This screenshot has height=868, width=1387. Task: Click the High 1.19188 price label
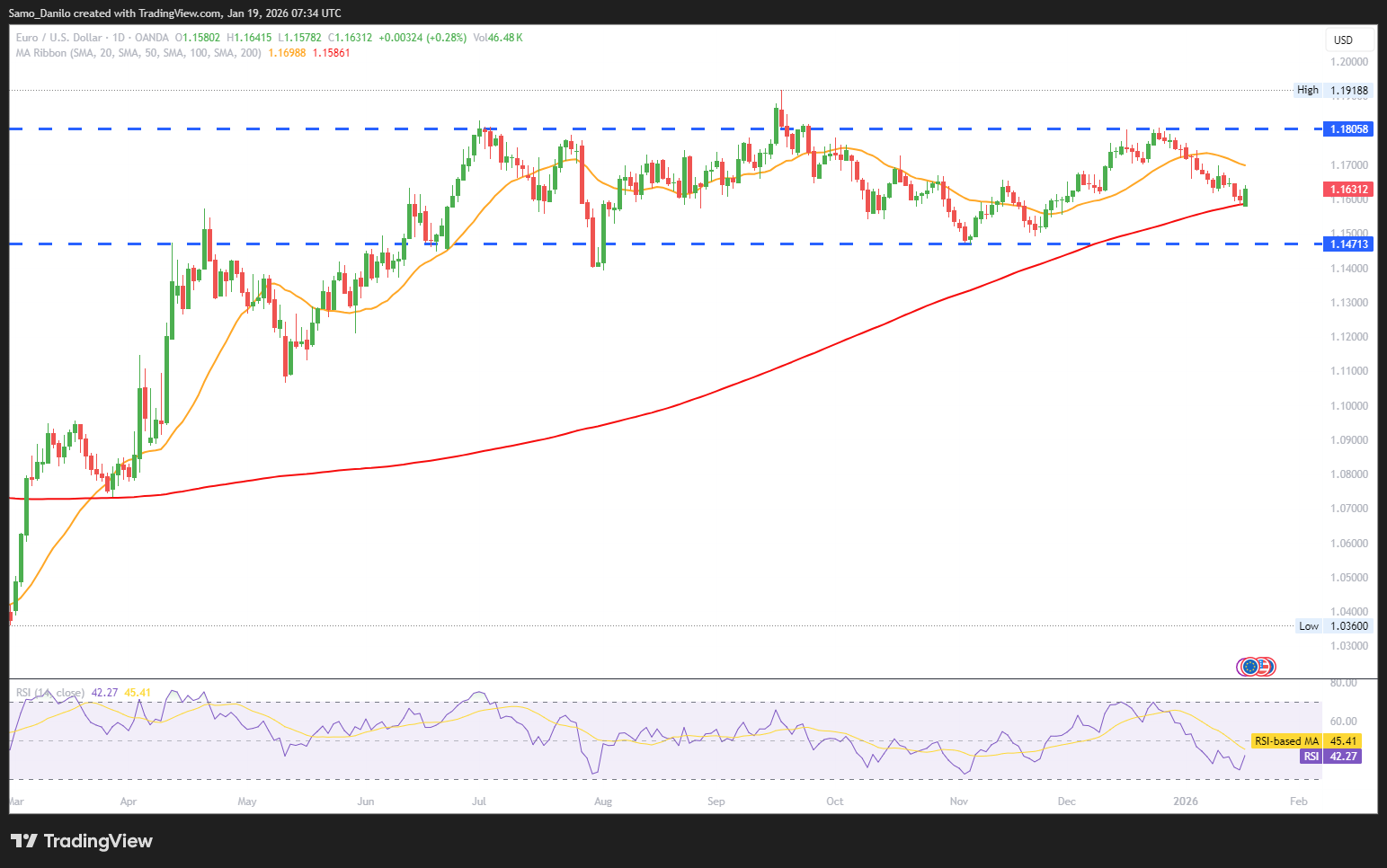point(1332,90)
